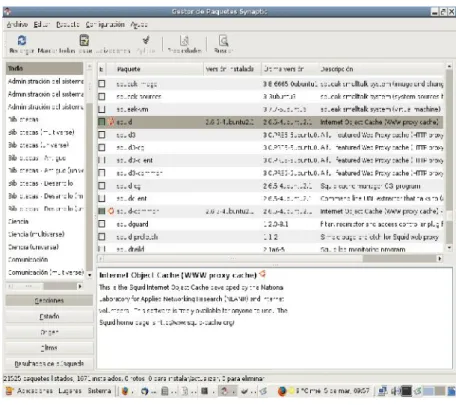Click the Estado filter button
Screen dimensions: 456x405
pyautogui.click(x=49, y=316)
